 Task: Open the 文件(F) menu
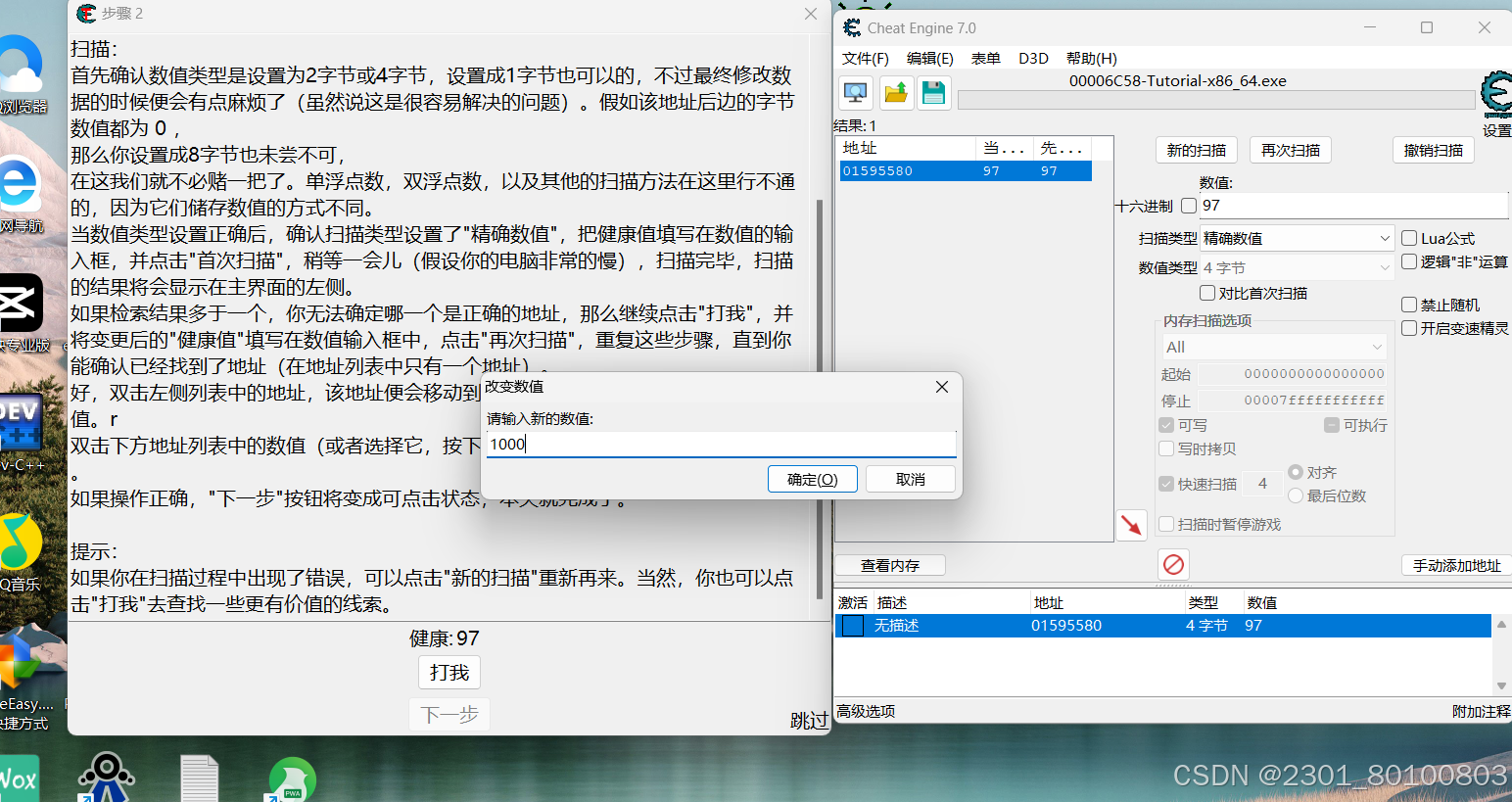(866, 58)
